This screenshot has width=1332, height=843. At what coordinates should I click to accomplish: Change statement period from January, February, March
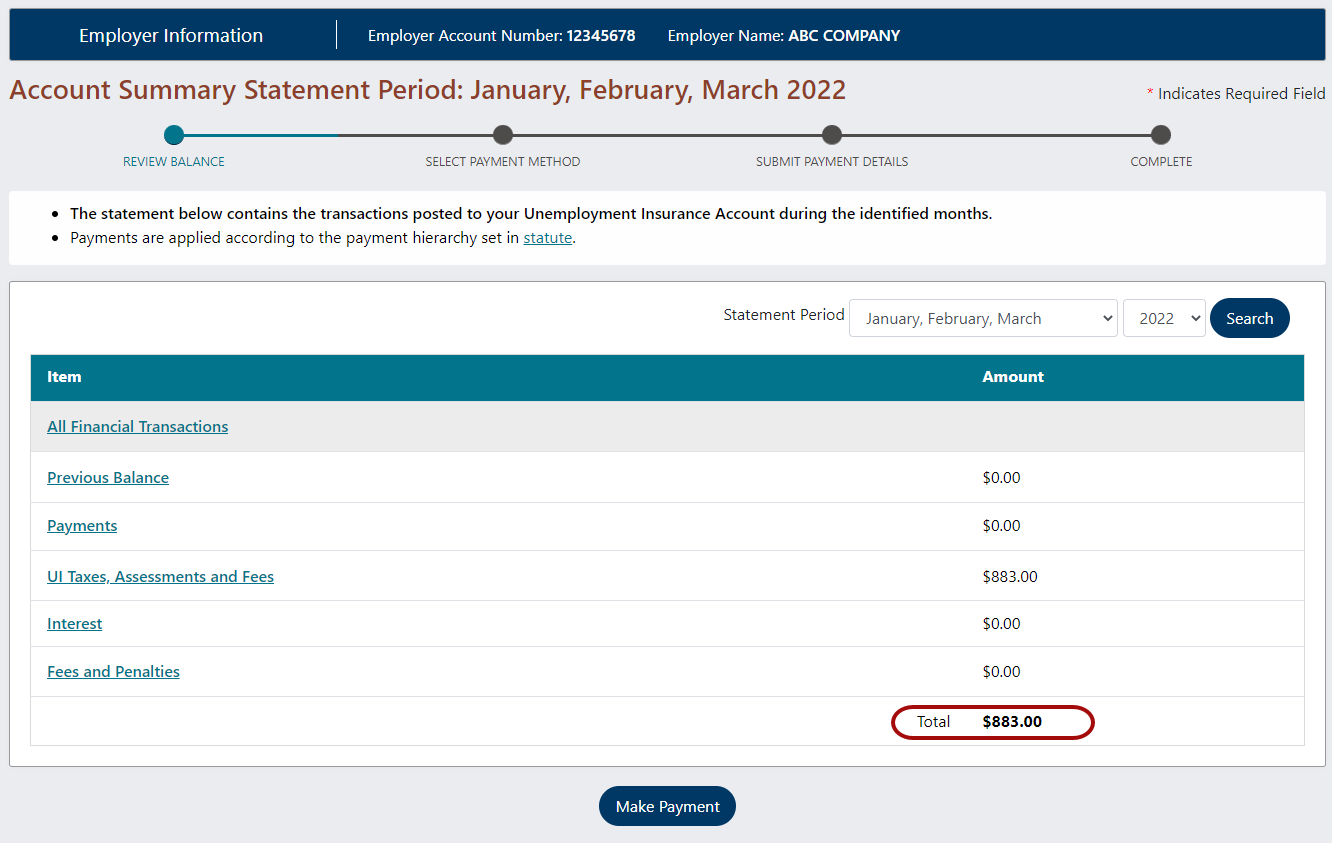[x=982, y=318]
